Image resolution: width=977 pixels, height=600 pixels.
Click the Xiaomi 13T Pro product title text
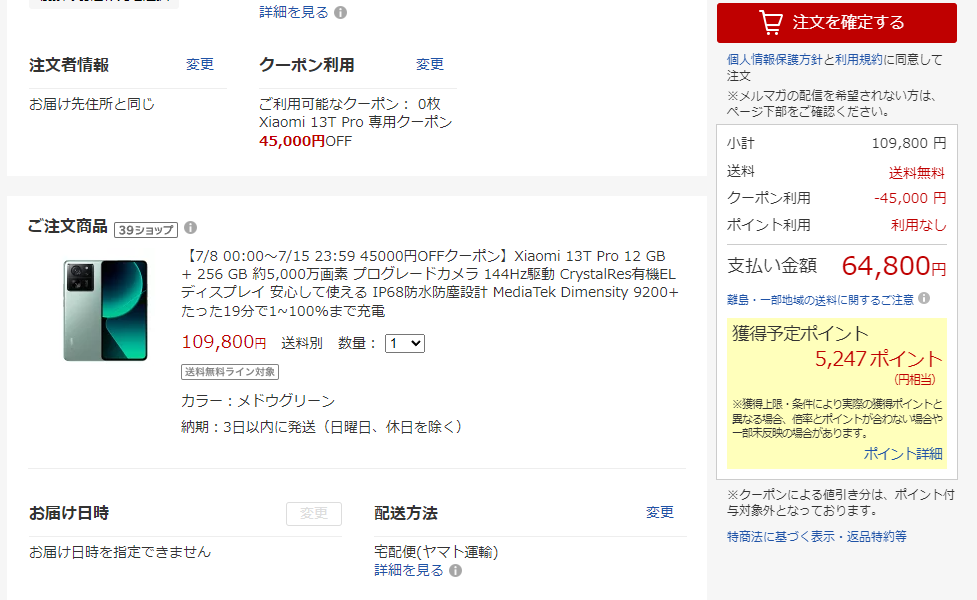click(x=429, y=283)
